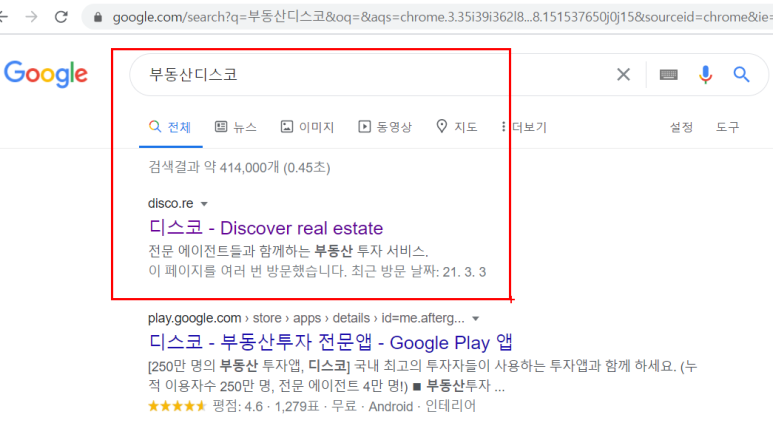Reload the current page
773x426 pixels.
pos(61,17)
